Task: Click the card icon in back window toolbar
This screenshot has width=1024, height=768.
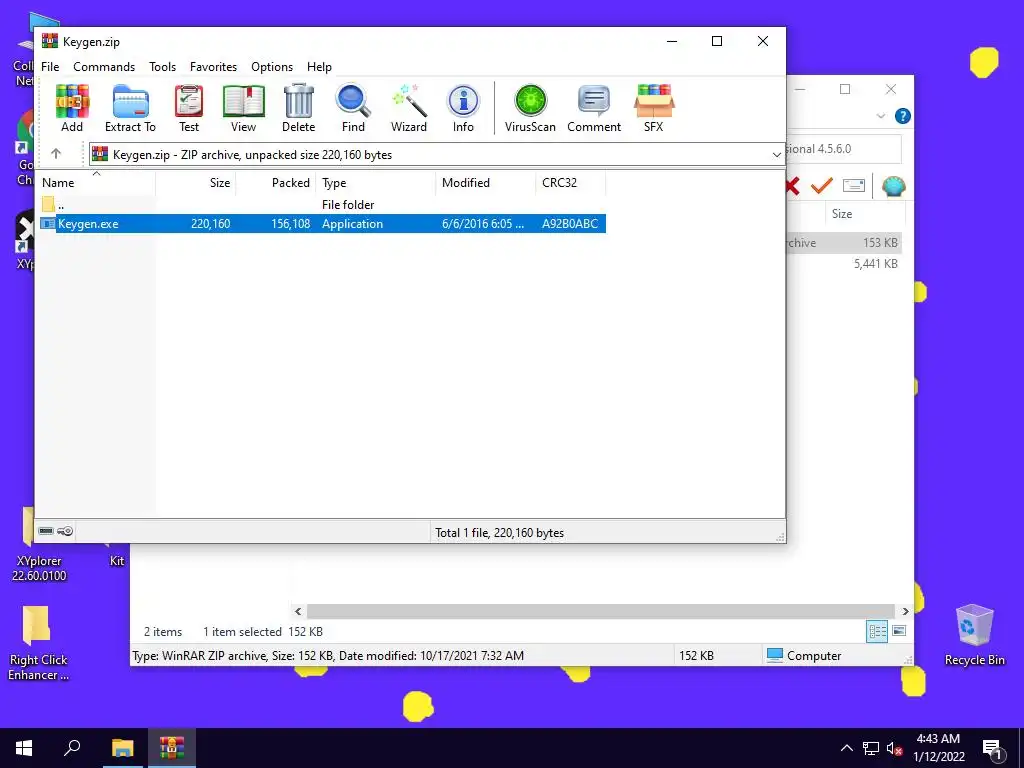Action: 854,186
